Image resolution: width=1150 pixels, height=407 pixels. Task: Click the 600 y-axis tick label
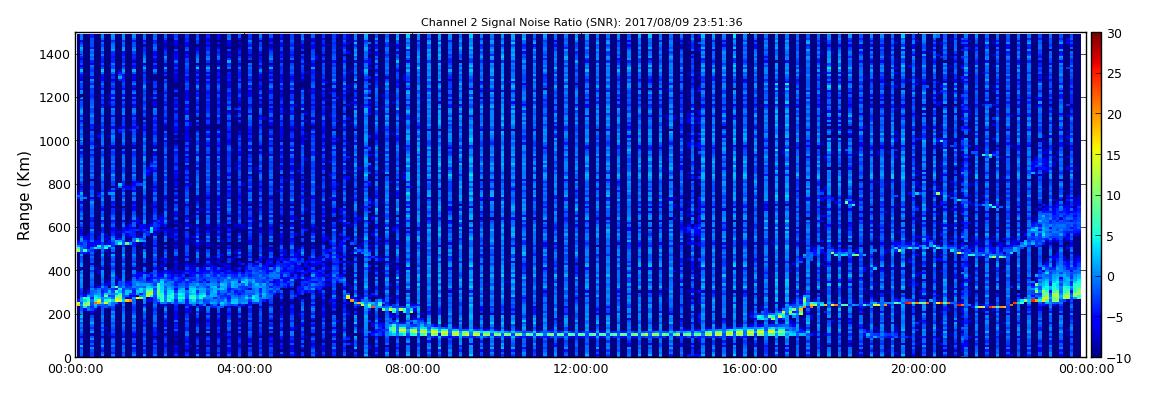click(58, 227)
